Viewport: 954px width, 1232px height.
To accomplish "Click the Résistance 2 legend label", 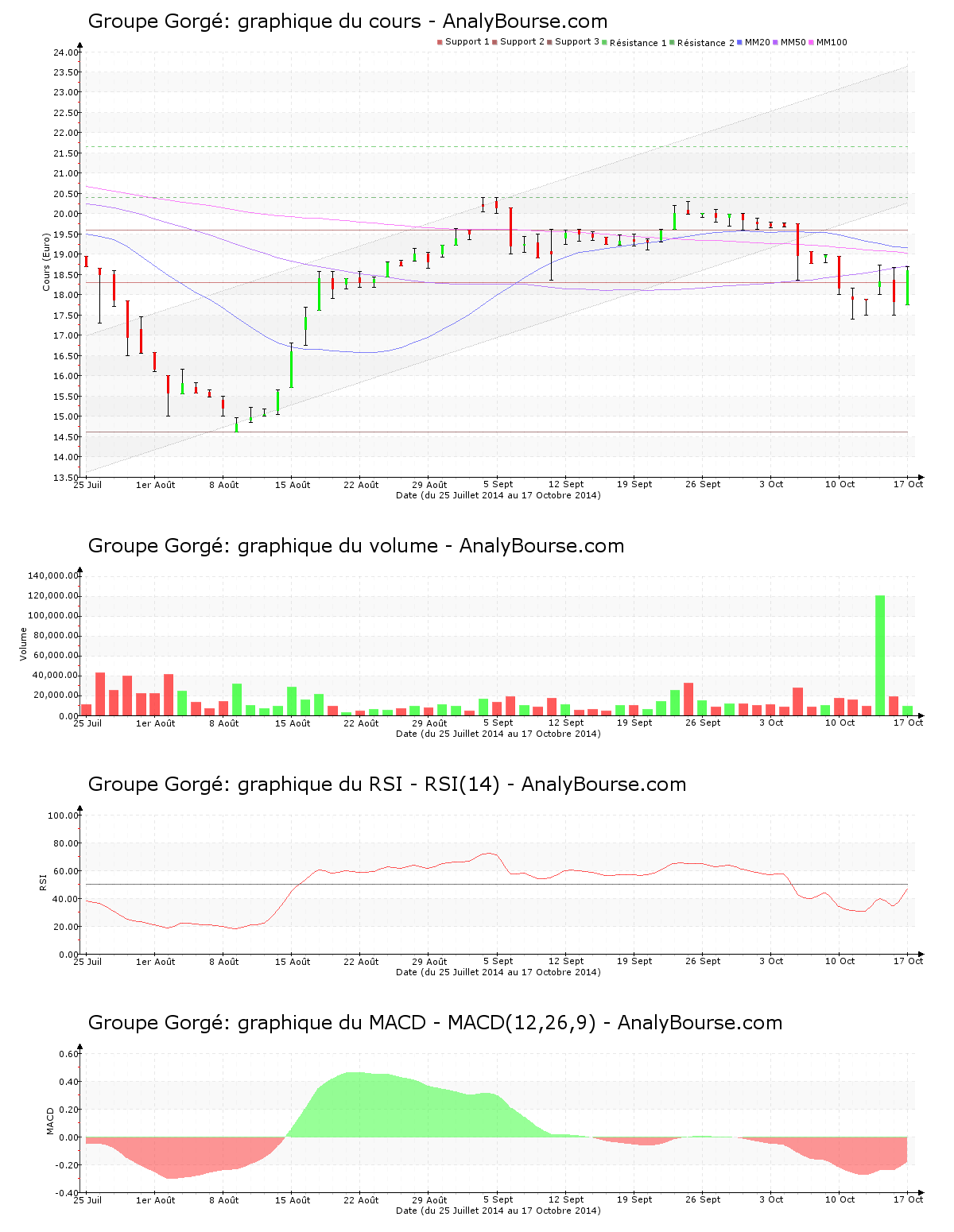I will [x=705, y=43].
